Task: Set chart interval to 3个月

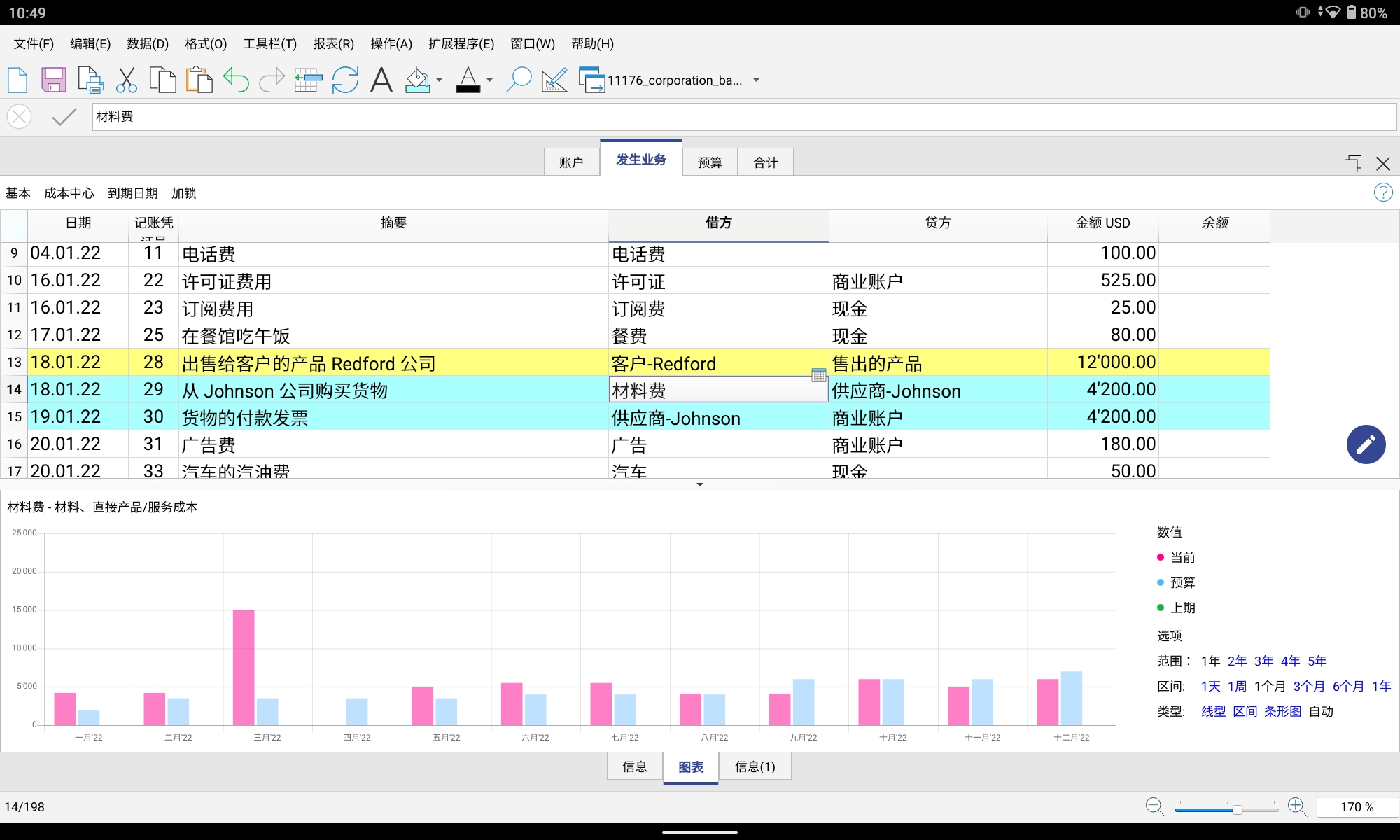Action: tap(1309, 686)
